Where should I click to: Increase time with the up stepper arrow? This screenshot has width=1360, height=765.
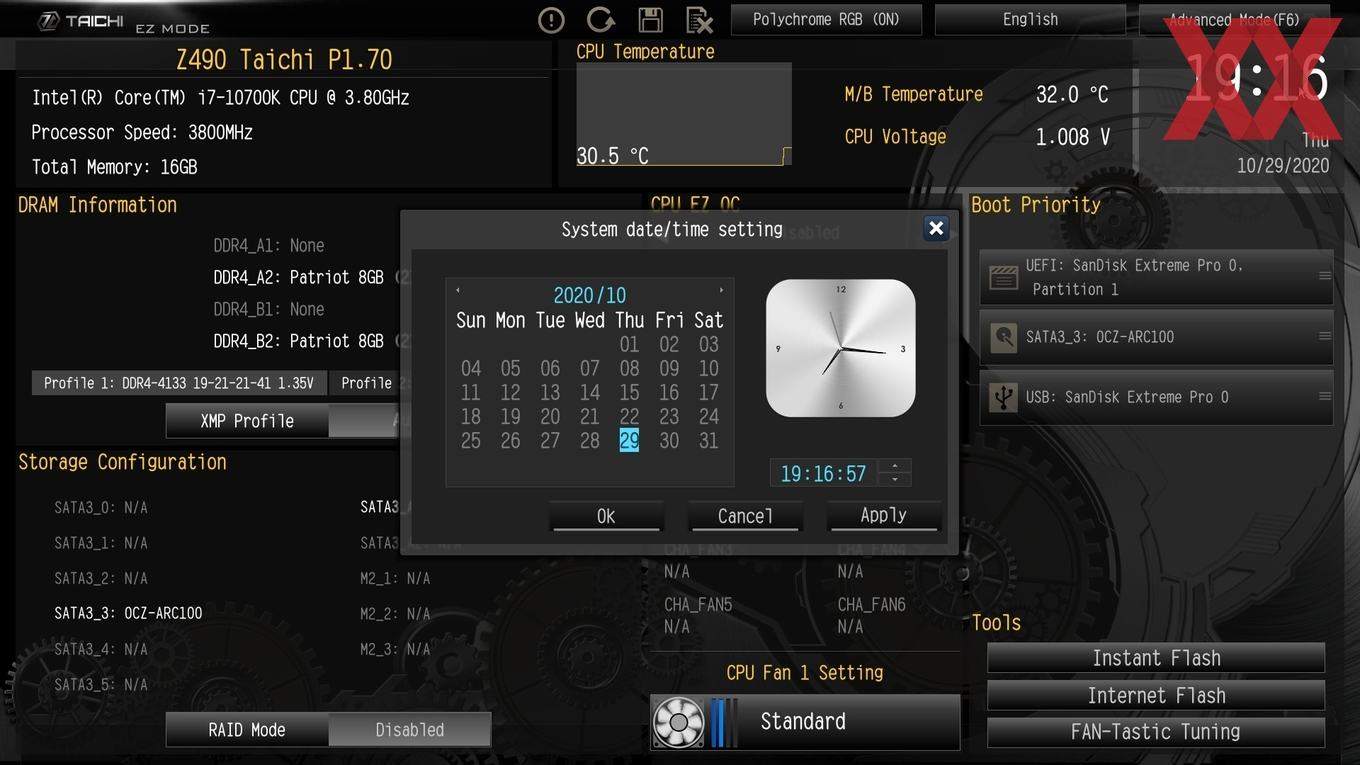pos(894,465)
